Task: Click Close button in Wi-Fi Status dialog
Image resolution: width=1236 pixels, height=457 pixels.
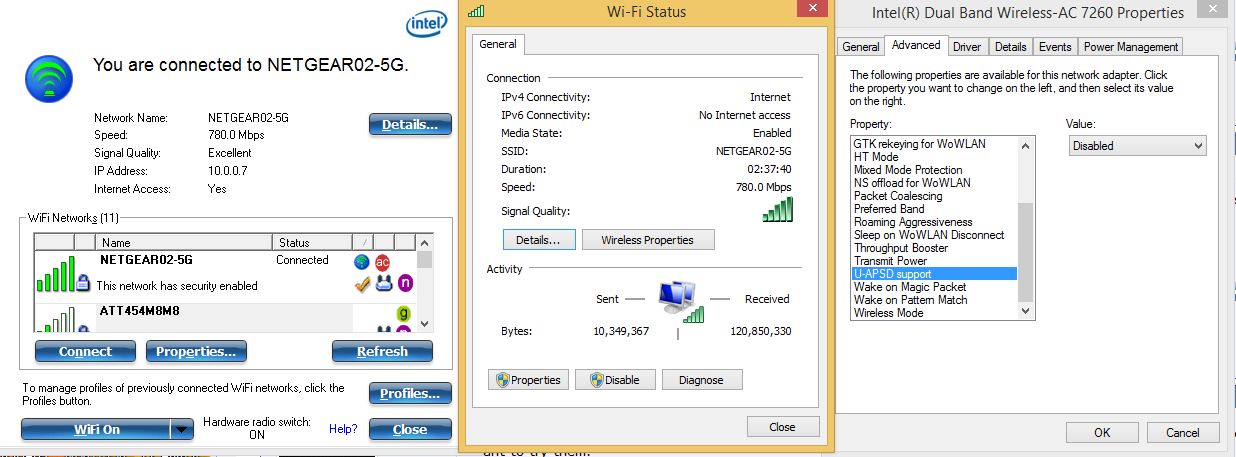Action: point(783,426)
